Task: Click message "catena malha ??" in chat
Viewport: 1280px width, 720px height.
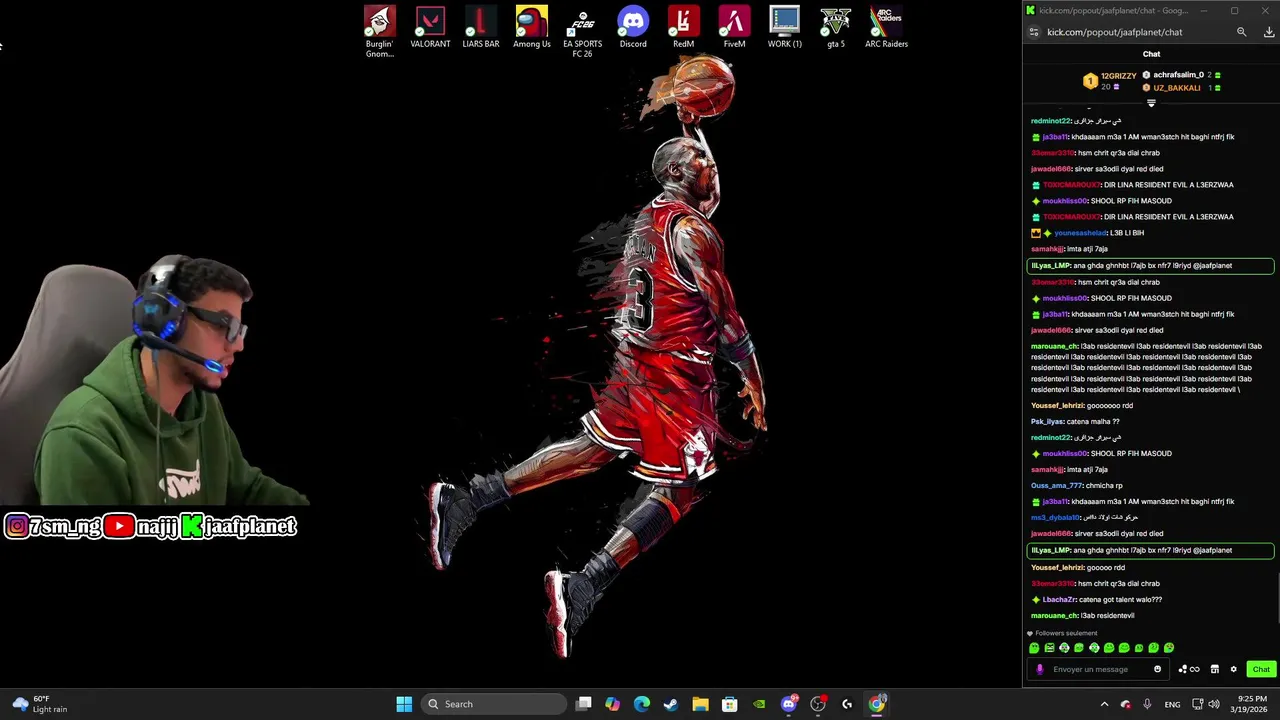Action: pyautogui.click(x=1093, y=421)
